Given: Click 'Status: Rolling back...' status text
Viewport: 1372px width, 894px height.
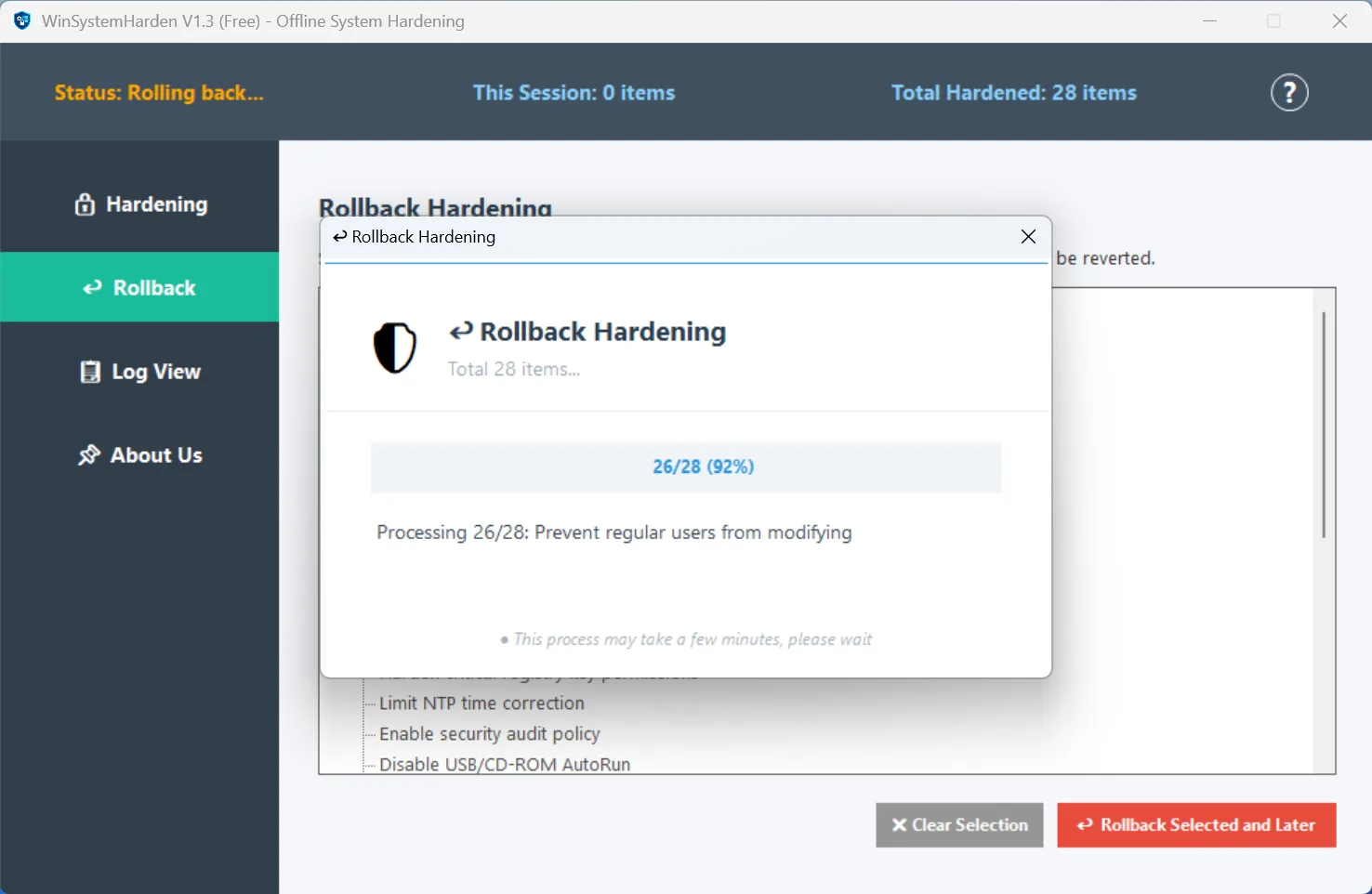Looking at the screenshot, I should pos(159,93).
